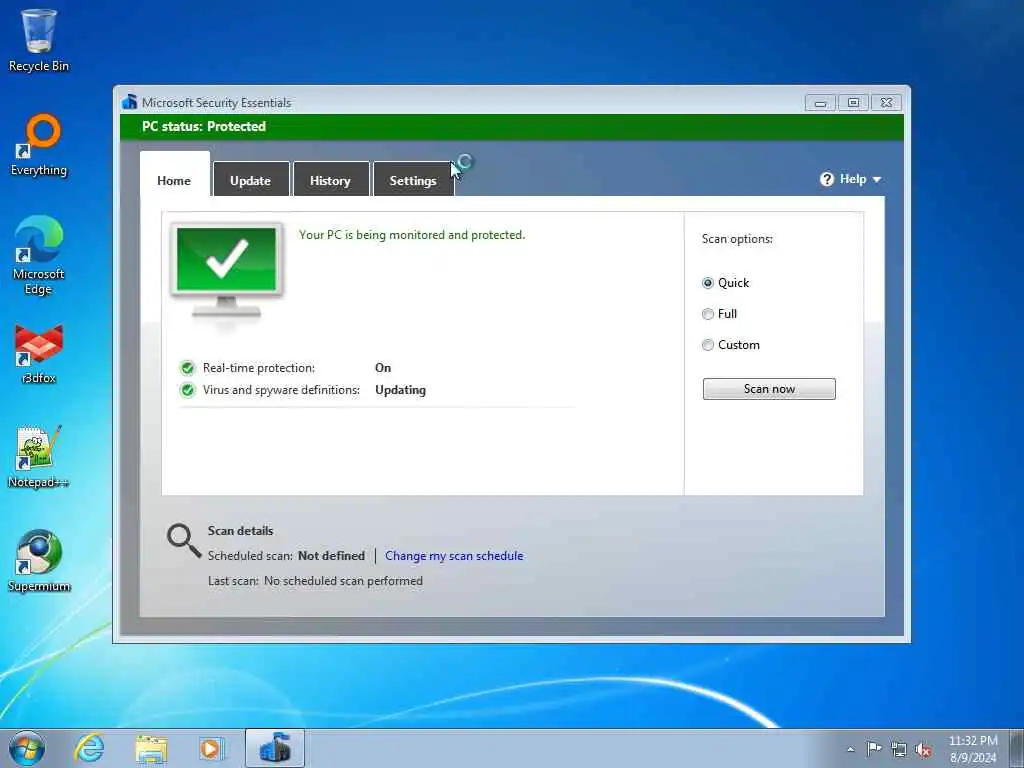Open Change my scan schedule link
This screenshot has height=768, width=1024.
[454, 556]
